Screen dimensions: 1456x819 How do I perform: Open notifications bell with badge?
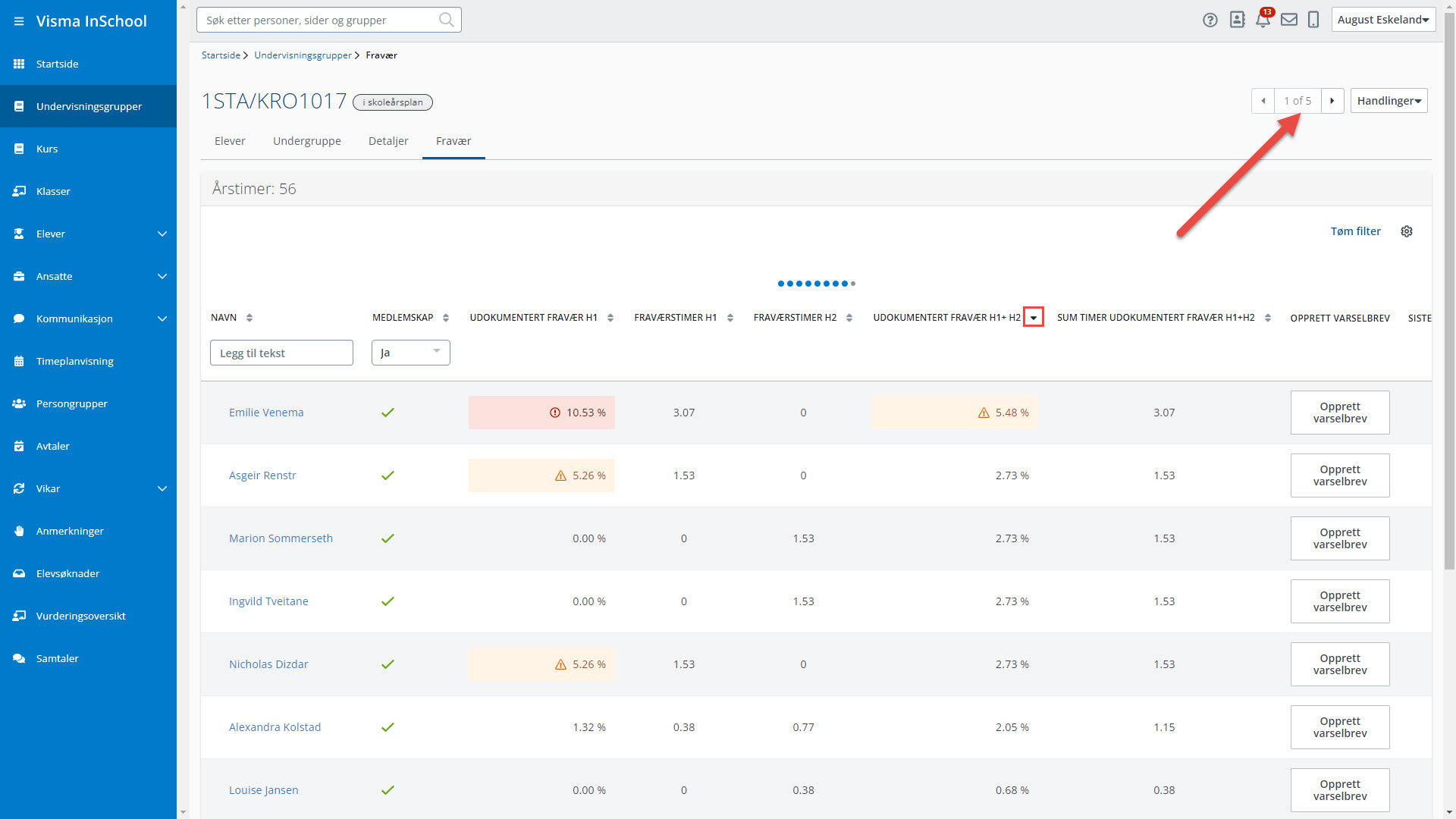coord(1263,20)
